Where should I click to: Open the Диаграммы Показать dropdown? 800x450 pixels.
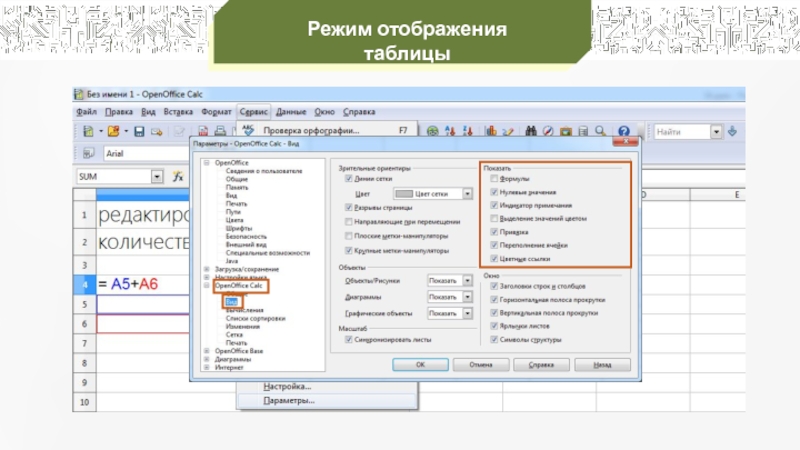click(x=467, y=297)
